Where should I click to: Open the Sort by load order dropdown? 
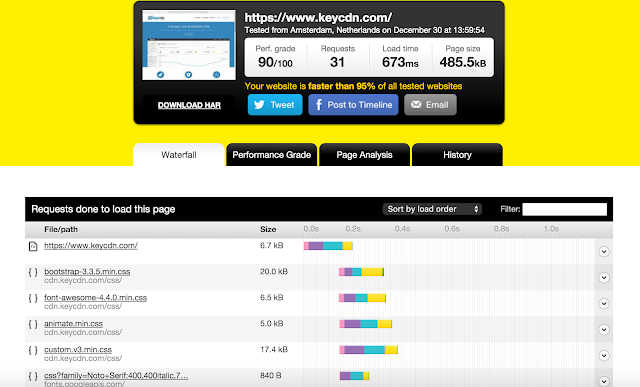pos(432,209)
